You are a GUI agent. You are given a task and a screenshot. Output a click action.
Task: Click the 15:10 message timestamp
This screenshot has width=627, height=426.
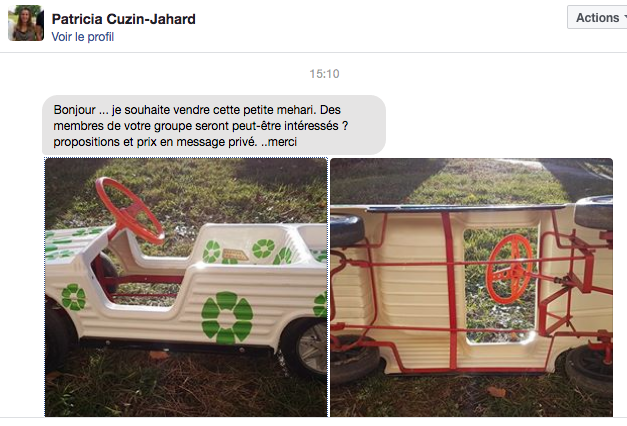[324, 74]
